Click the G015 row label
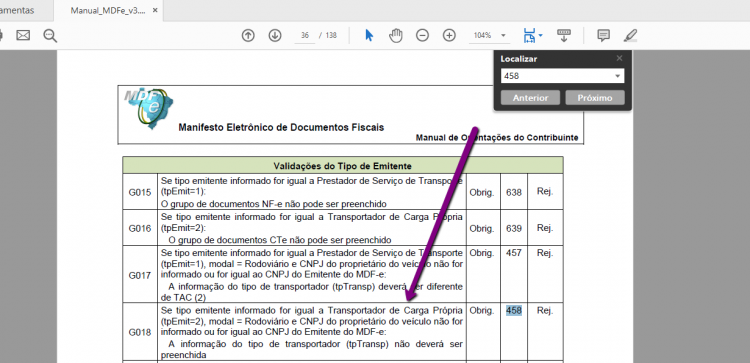The width and height of the screenshot is (750, 363). pos(140,192)
